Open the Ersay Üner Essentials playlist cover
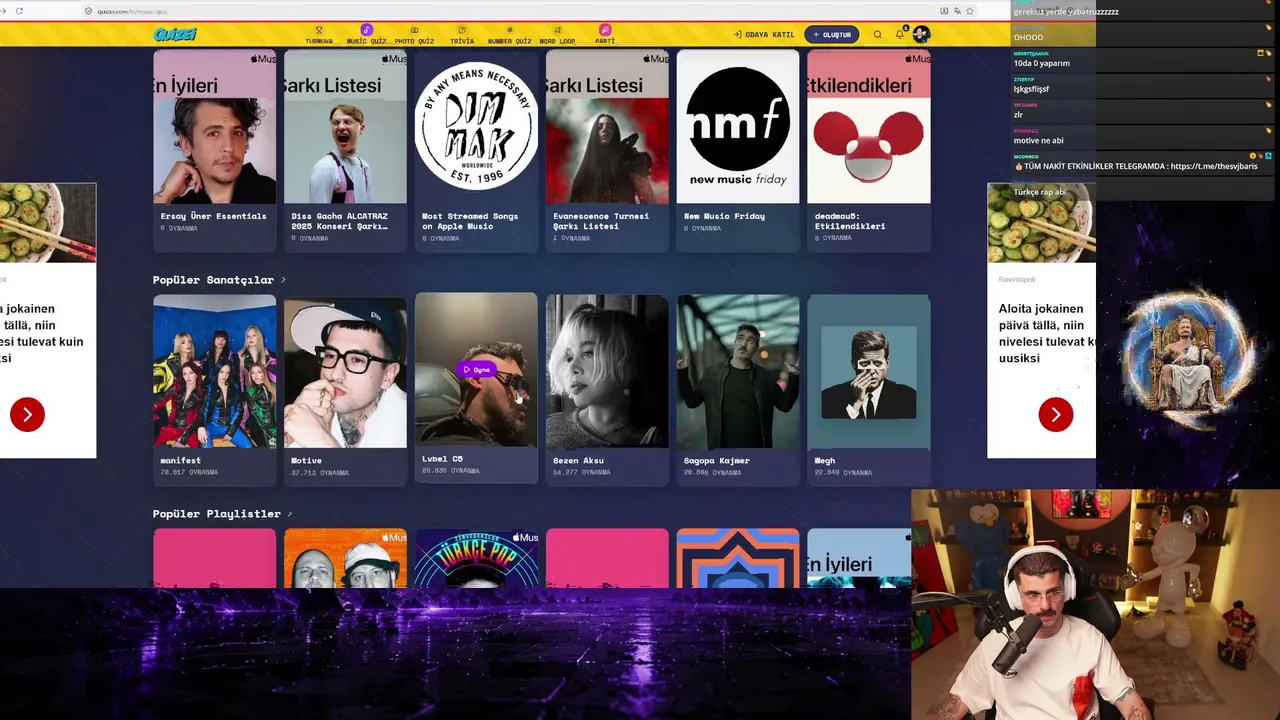The height and width of the screenshot is (720, 1280). (214, 127)
